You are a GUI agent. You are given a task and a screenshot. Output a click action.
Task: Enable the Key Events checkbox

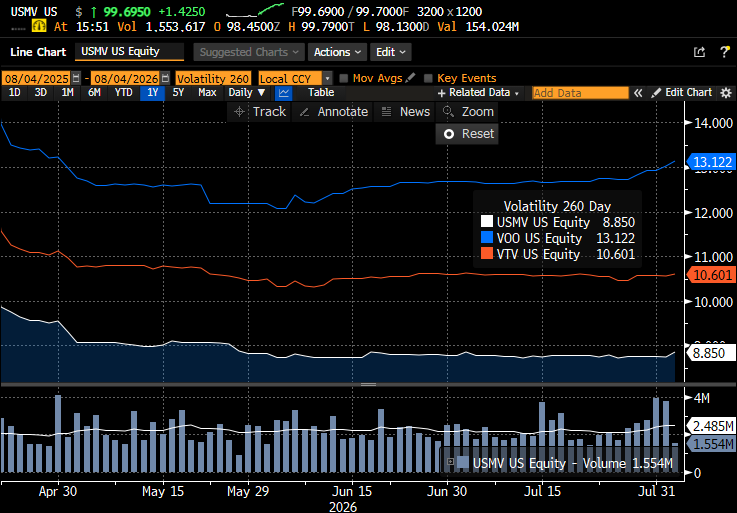[x=428, y=78]
